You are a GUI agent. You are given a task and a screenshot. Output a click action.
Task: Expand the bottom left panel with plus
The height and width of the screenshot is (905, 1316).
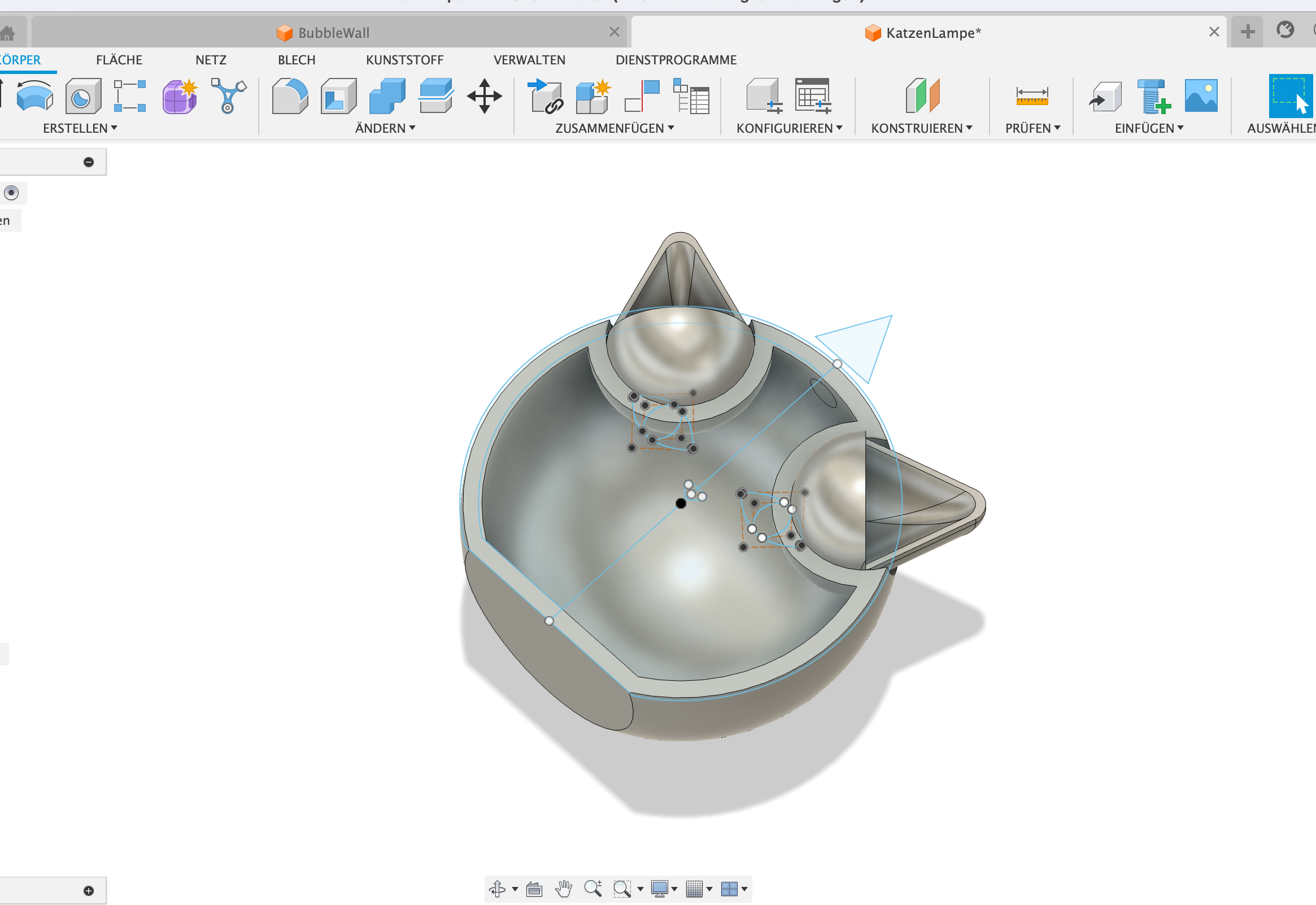pyautogui.click(x=89, y=891)
